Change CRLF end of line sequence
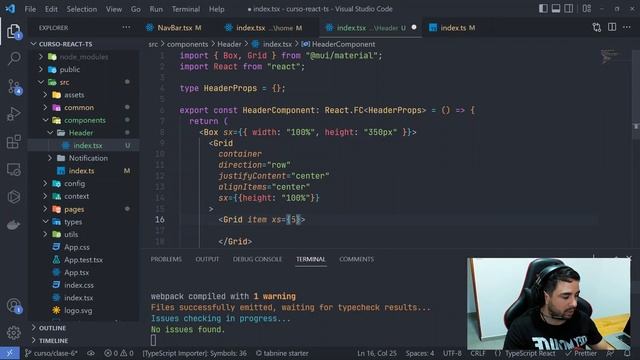 478,353
